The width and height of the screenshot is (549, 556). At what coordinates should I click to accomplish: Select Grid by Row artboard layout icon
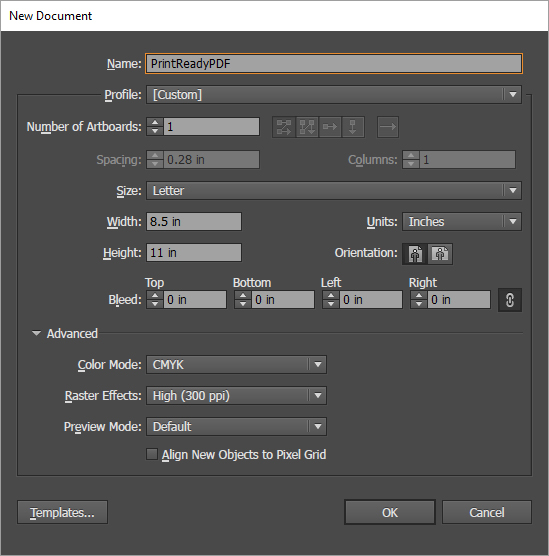pos(284,127)
